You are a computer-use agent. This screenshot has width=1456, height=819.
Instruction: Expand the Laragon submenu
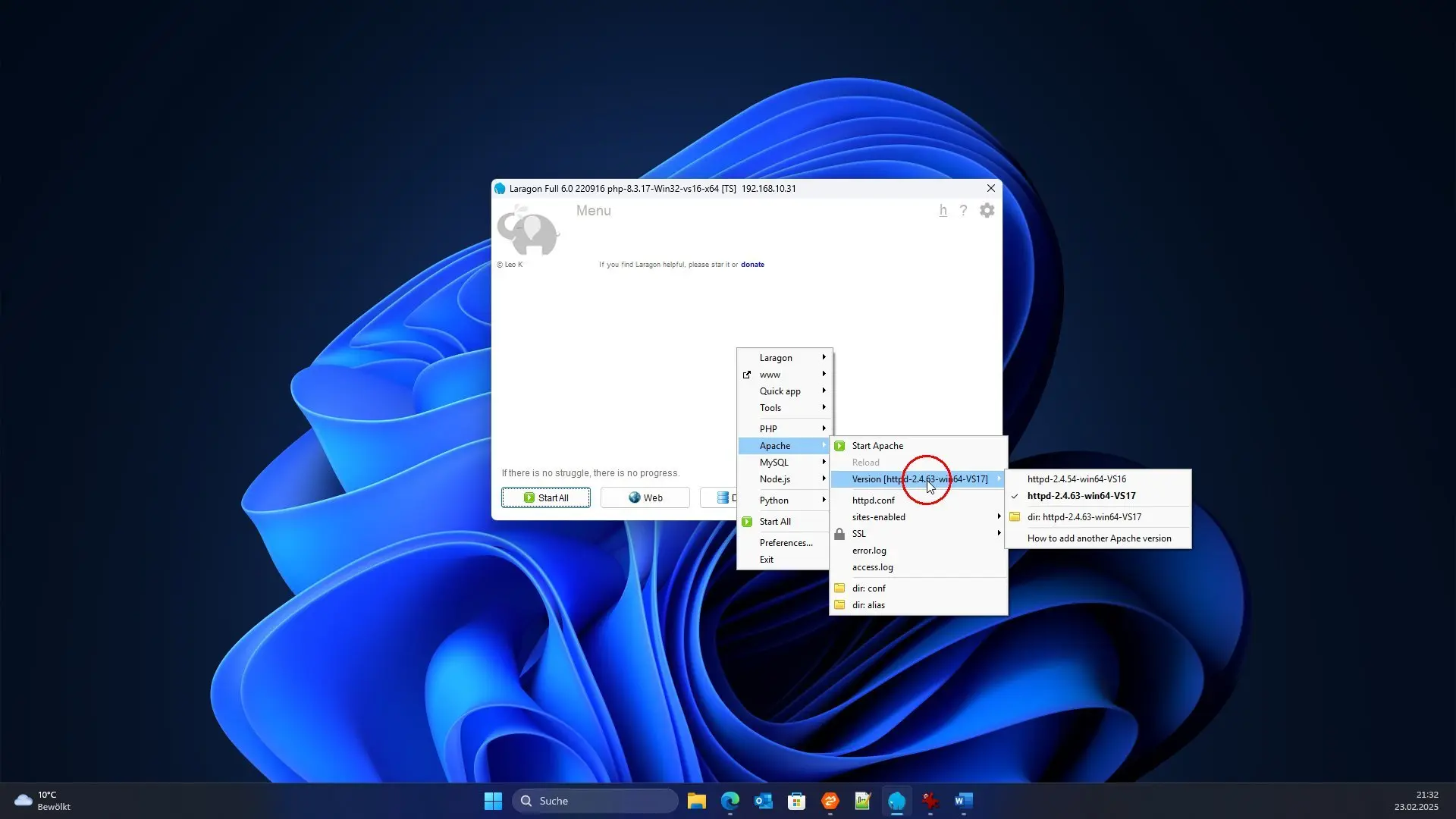pos(785,358)
